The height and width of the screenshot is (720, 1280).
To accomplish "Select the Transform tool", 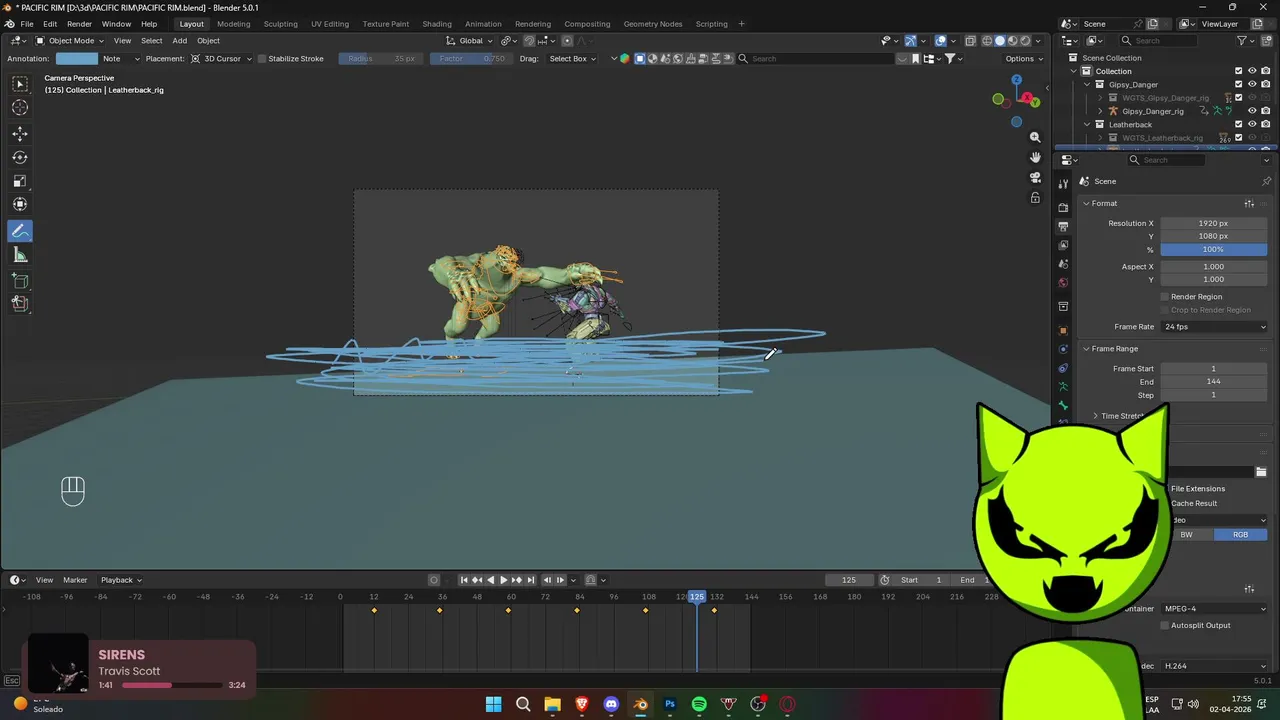I will [x=20, y=204].
